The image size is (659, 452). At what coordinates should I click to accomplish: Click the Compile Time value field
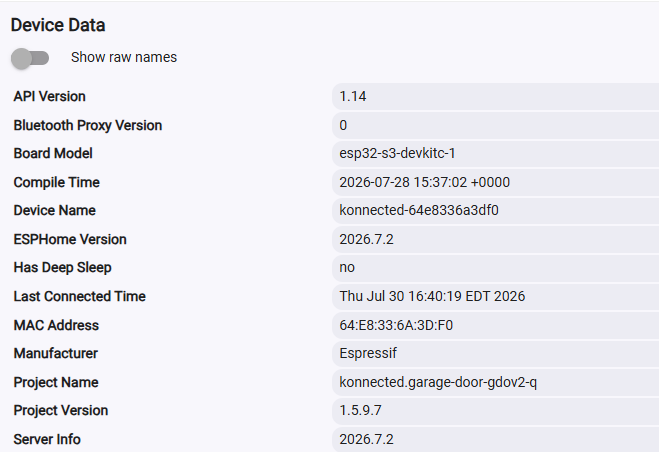tap(496, 182)
